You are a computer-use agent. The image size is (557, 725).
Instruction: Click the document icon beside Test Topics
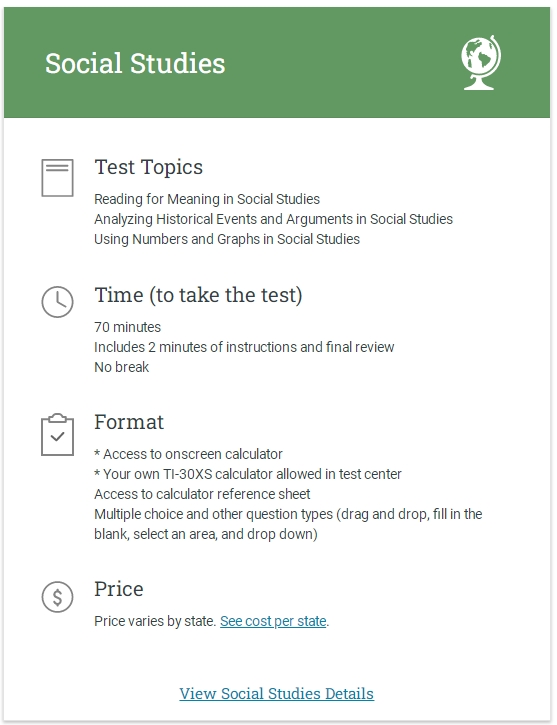point(57,178)
